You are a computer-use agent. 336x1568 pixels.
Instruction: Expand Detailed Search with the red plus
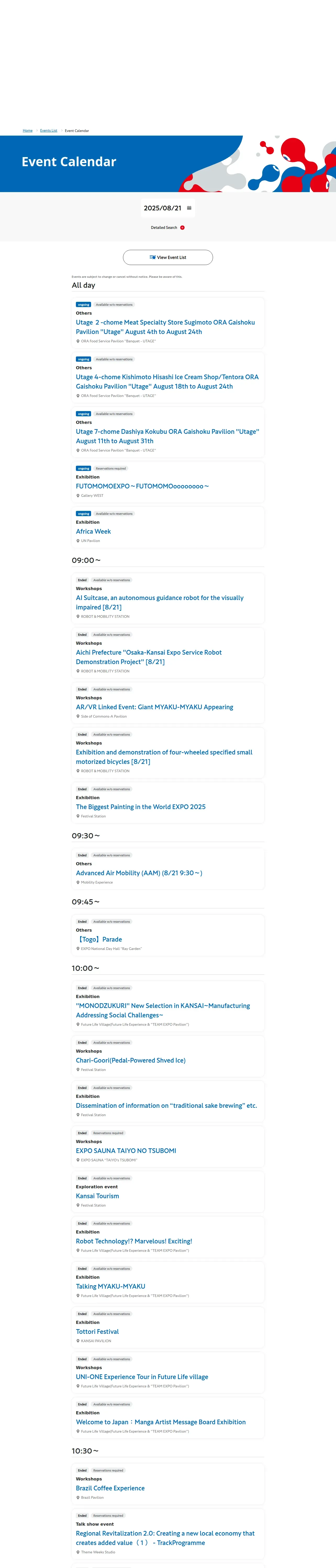click(182, 228)
